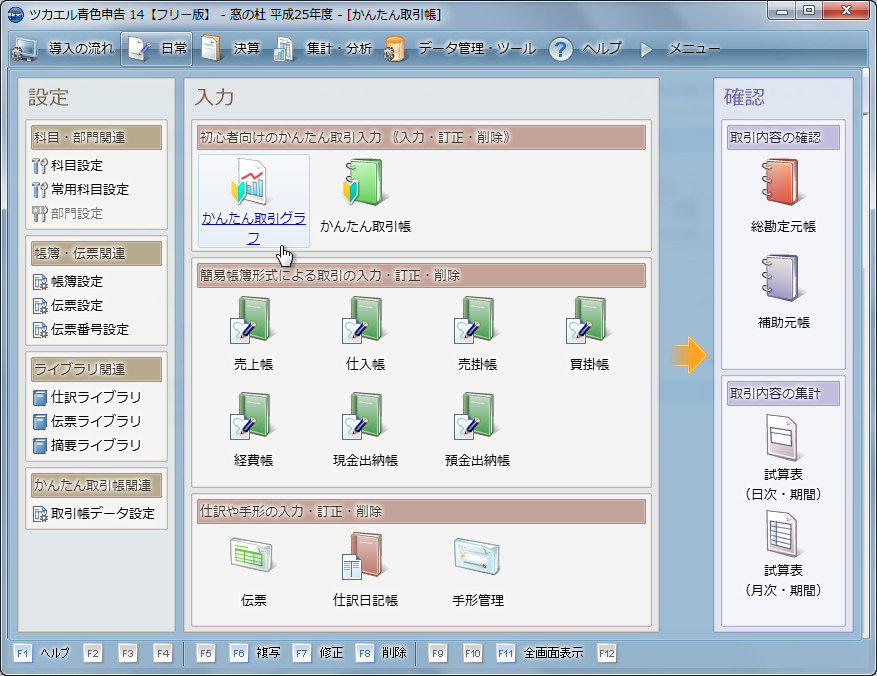Open the 売上帳 ledger icon

tap(251, 320)
